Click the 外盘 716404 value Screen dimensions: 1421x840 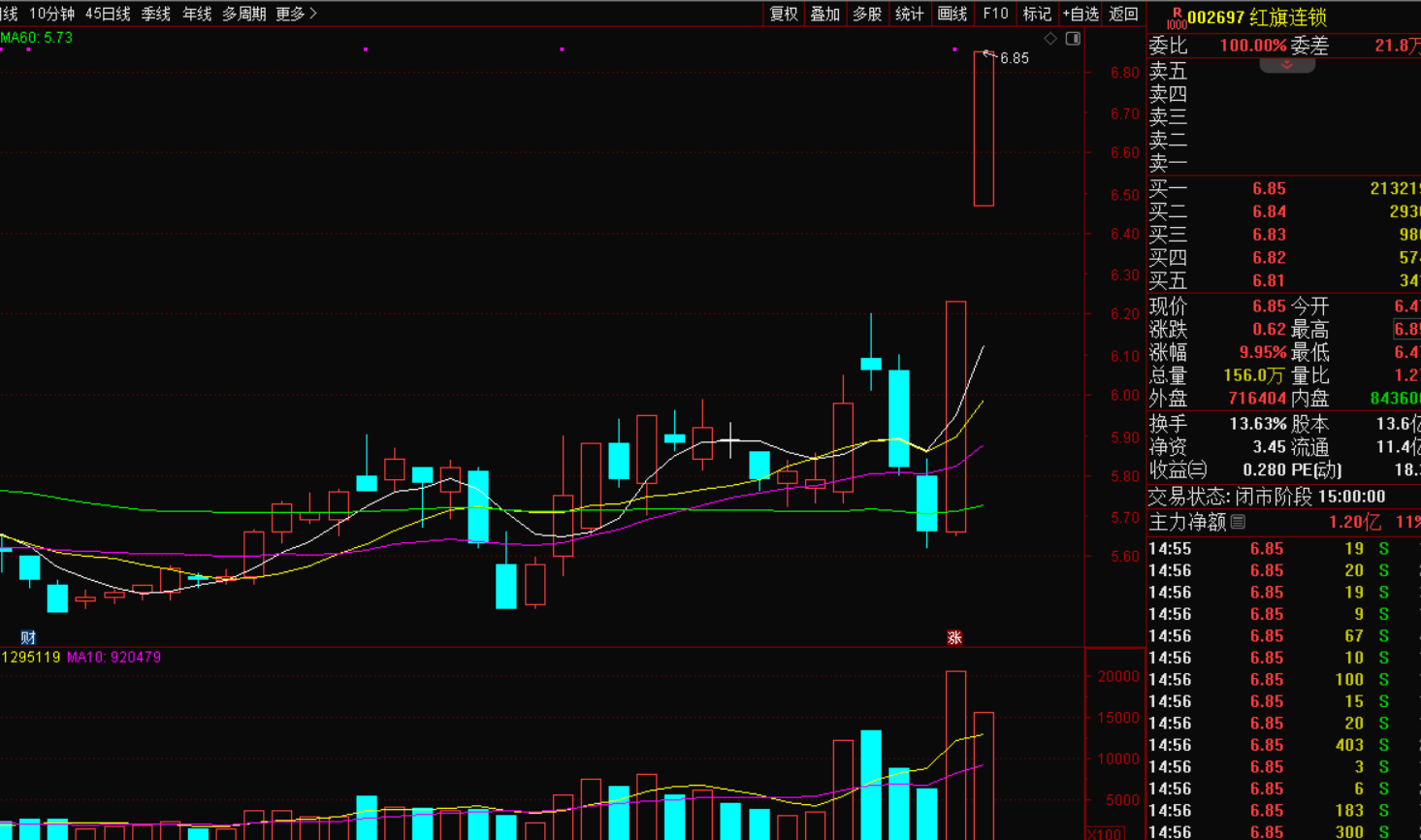[1257, 399]
